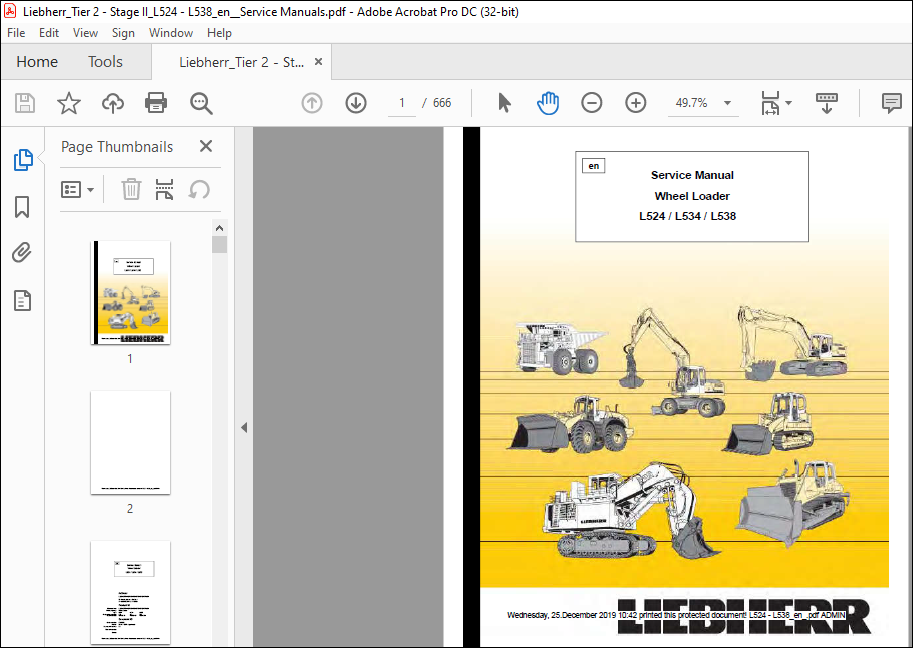Switch to the Home tab
Image resolution: width=913 pixels, height=648 pixels.
point(37,62)
